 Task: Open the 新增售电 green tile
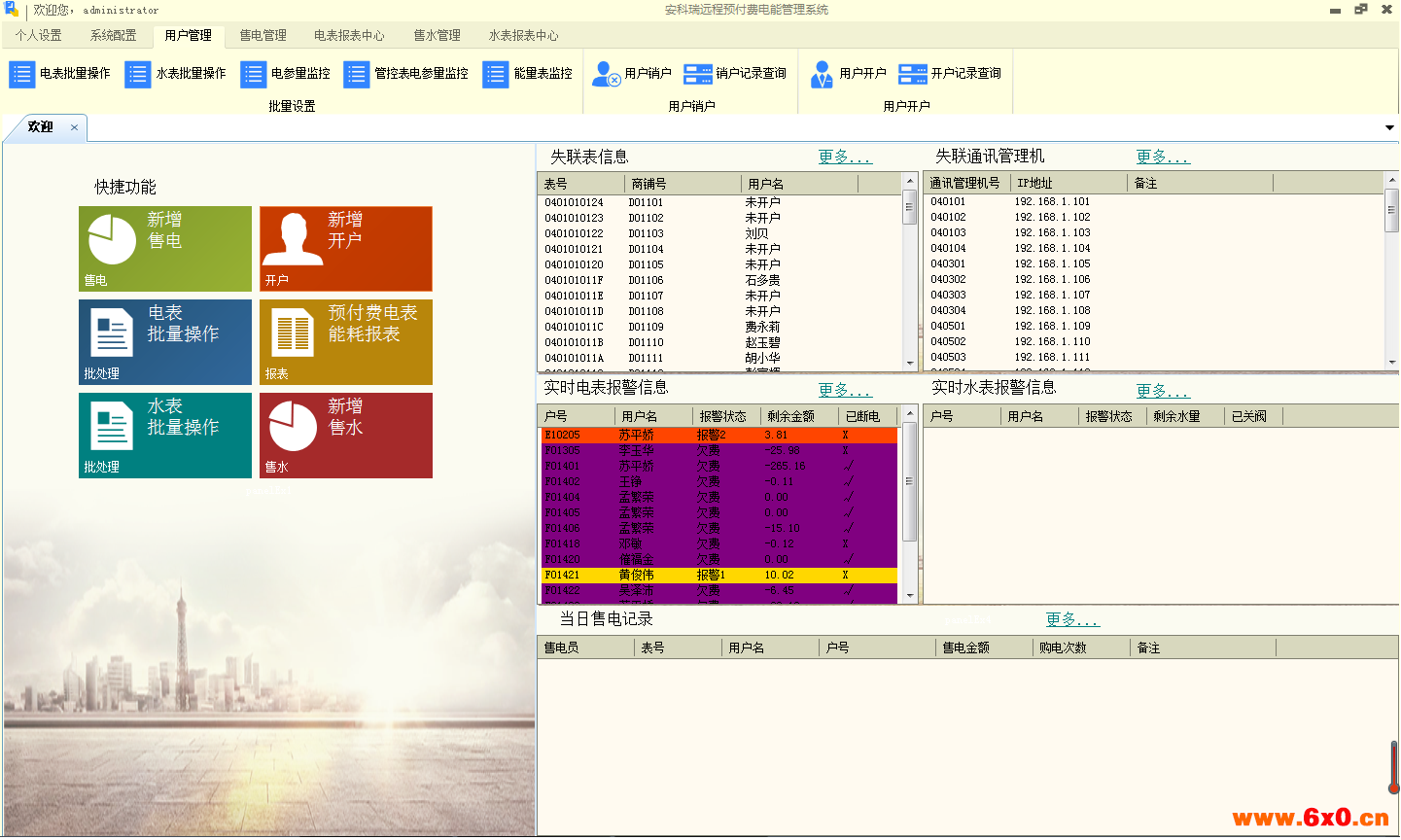[x=165, y=249]
